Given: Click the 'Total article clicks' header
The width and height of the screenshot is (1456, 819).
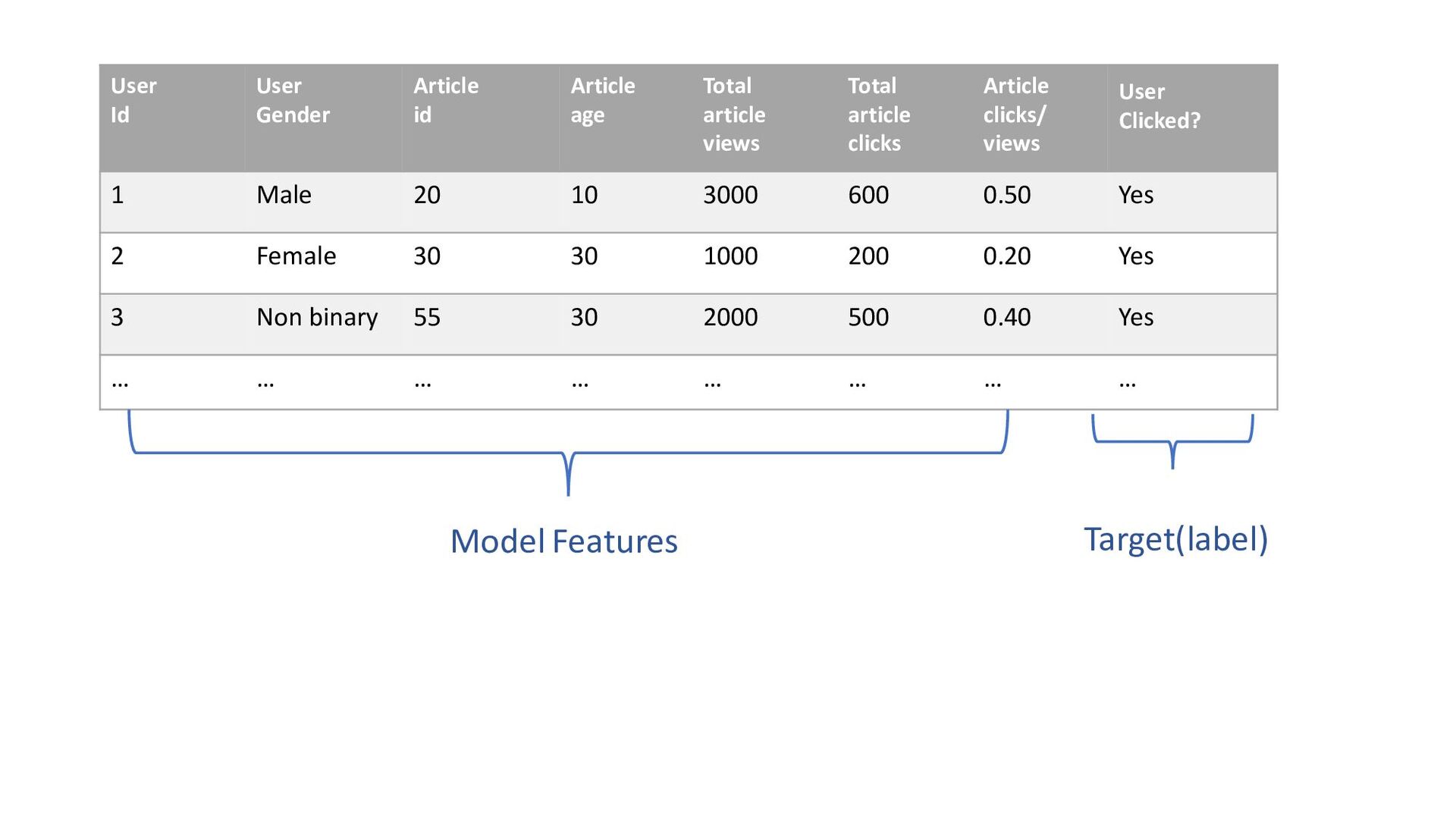Looking at the screenshot, I should tap(905, 118).
